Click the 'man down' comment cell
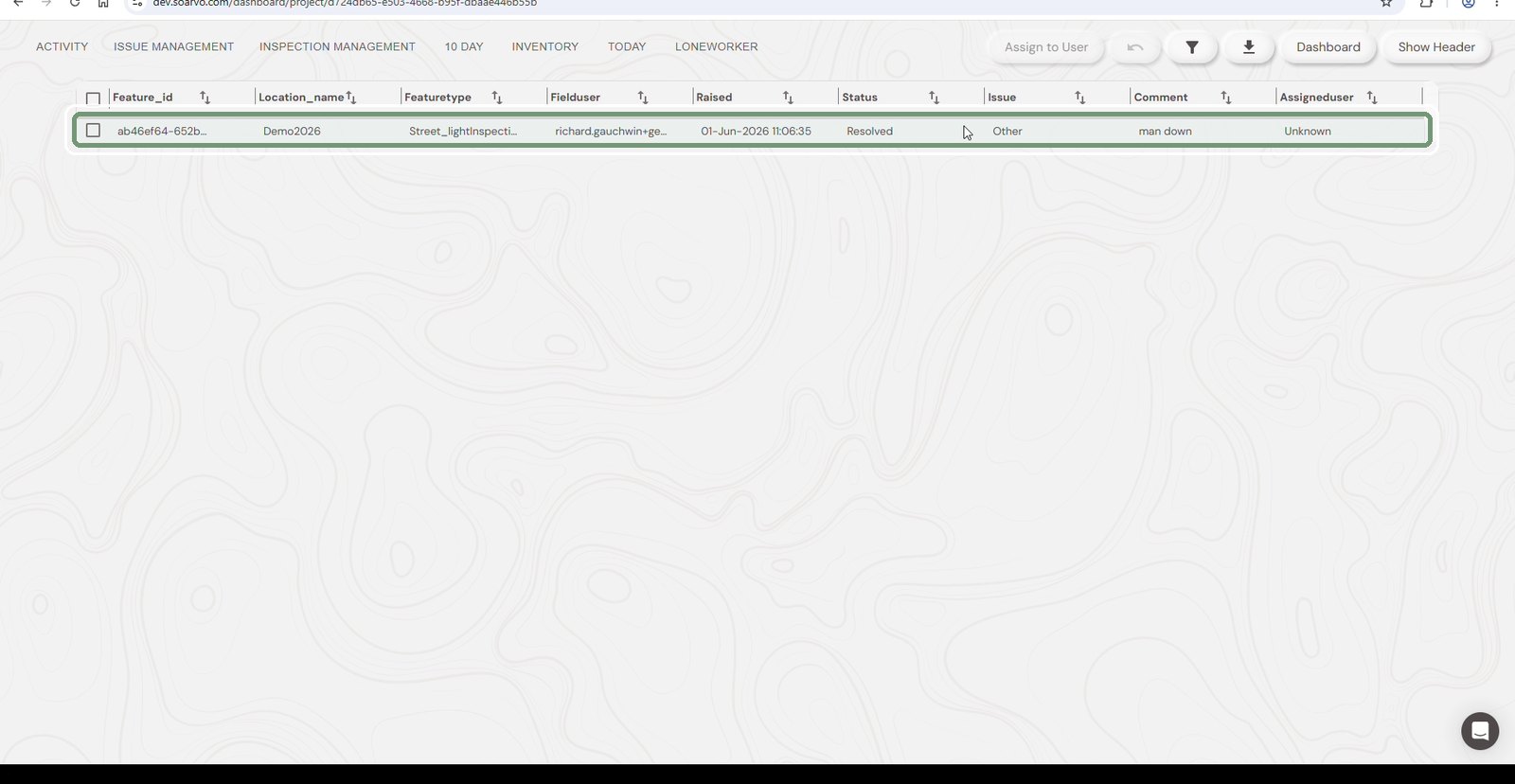This screenshot has height=784, width=1515. point(1165,132)
